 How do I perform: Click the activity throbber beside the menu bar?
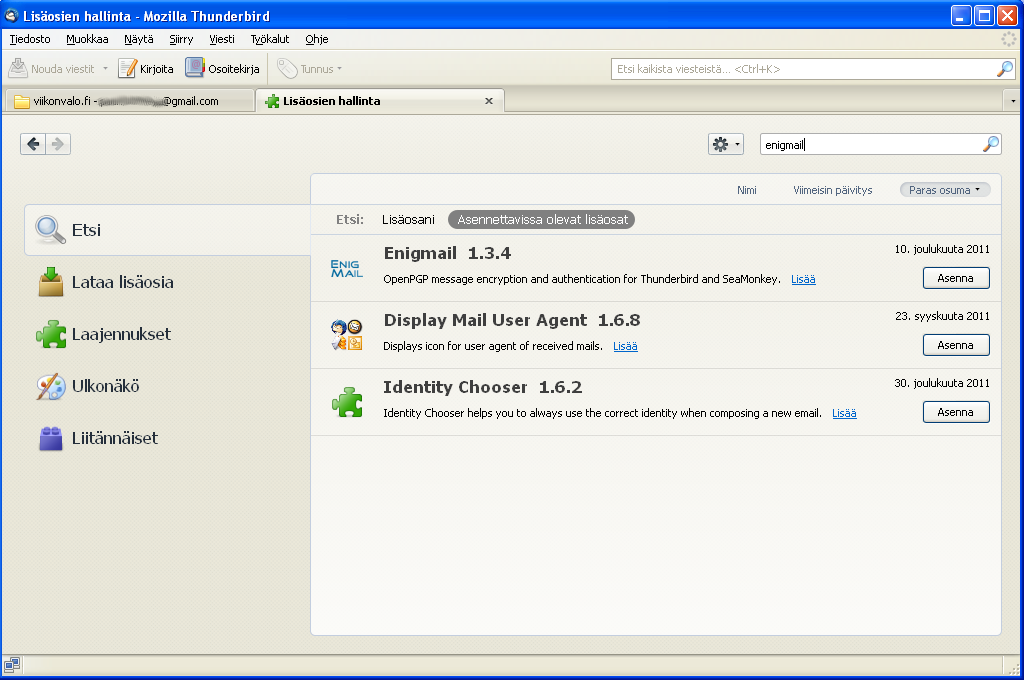point(1009,39)
